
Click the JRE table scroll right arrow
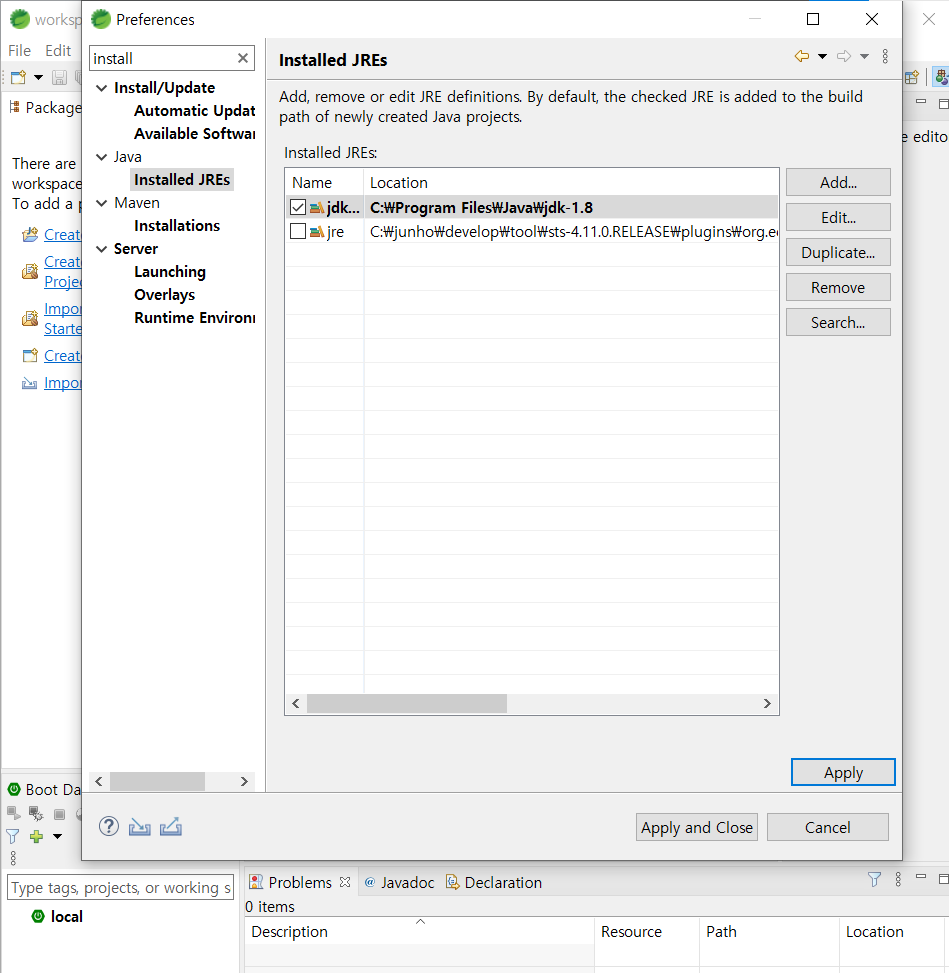767,703
